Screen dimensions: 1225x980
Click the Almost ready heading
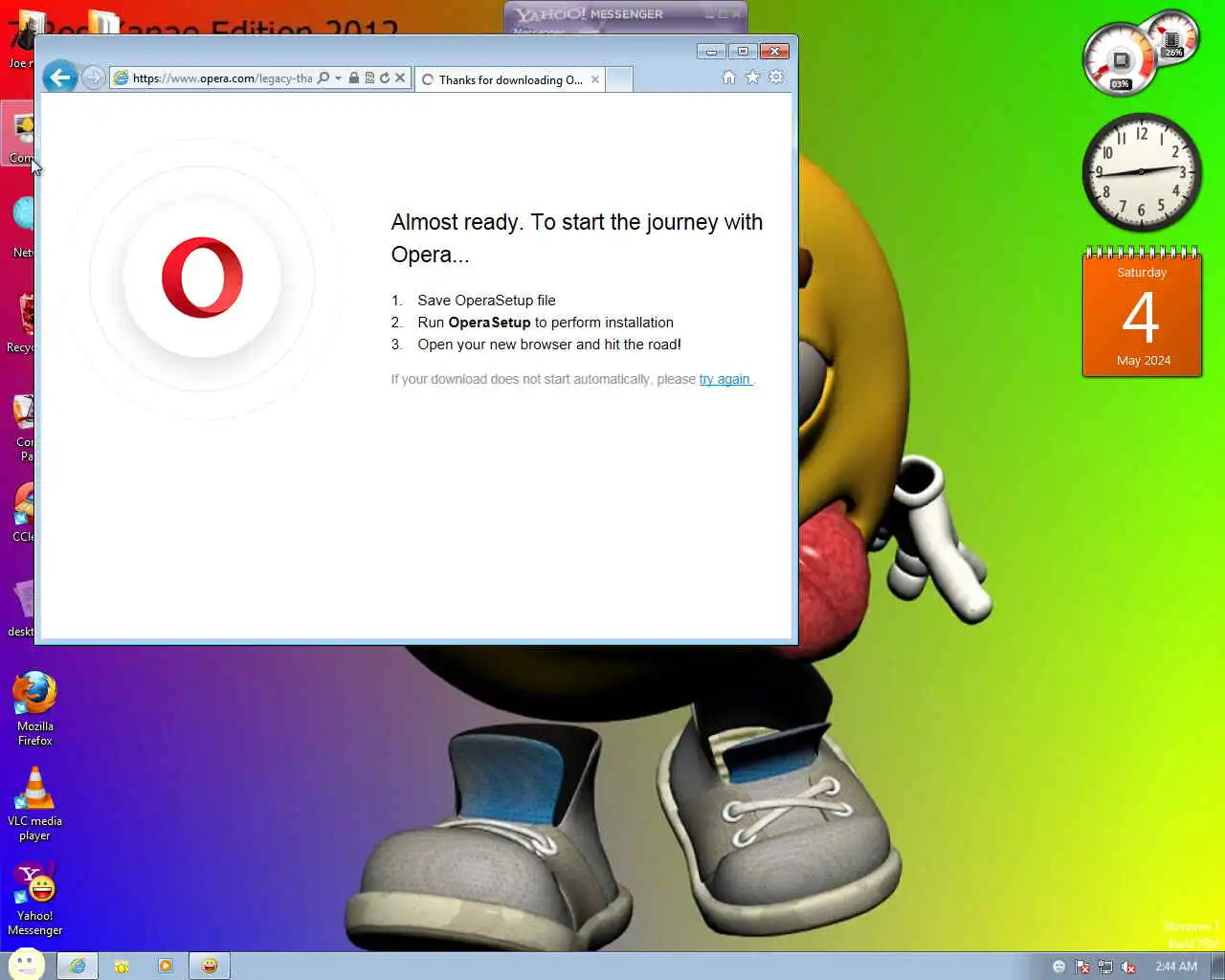pos(577,238)
